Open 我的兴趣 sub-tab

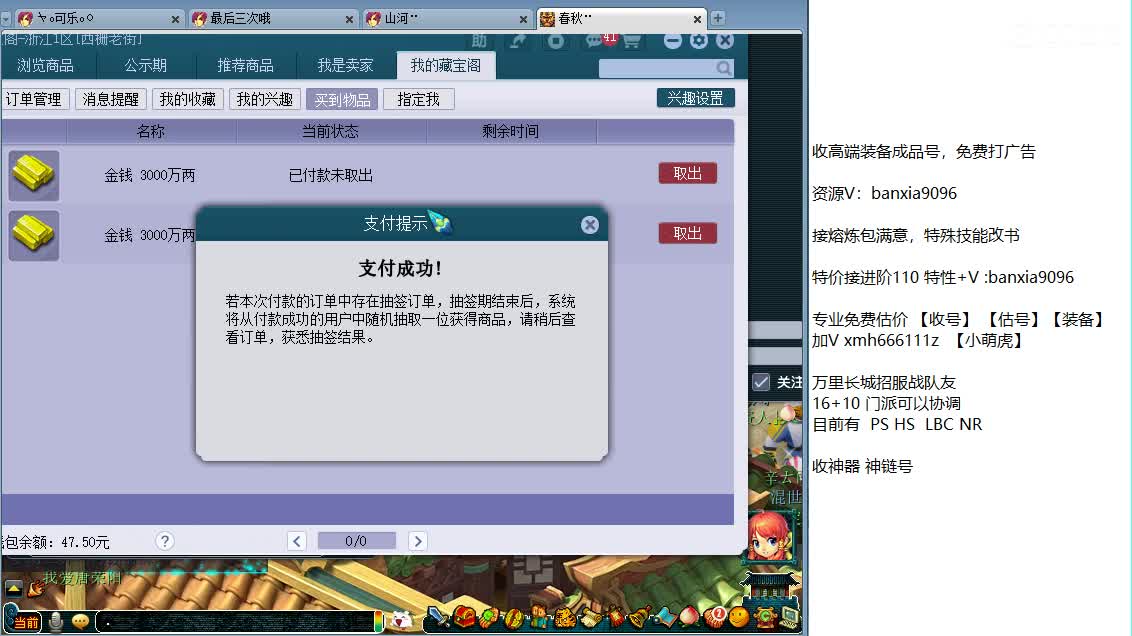265,99
